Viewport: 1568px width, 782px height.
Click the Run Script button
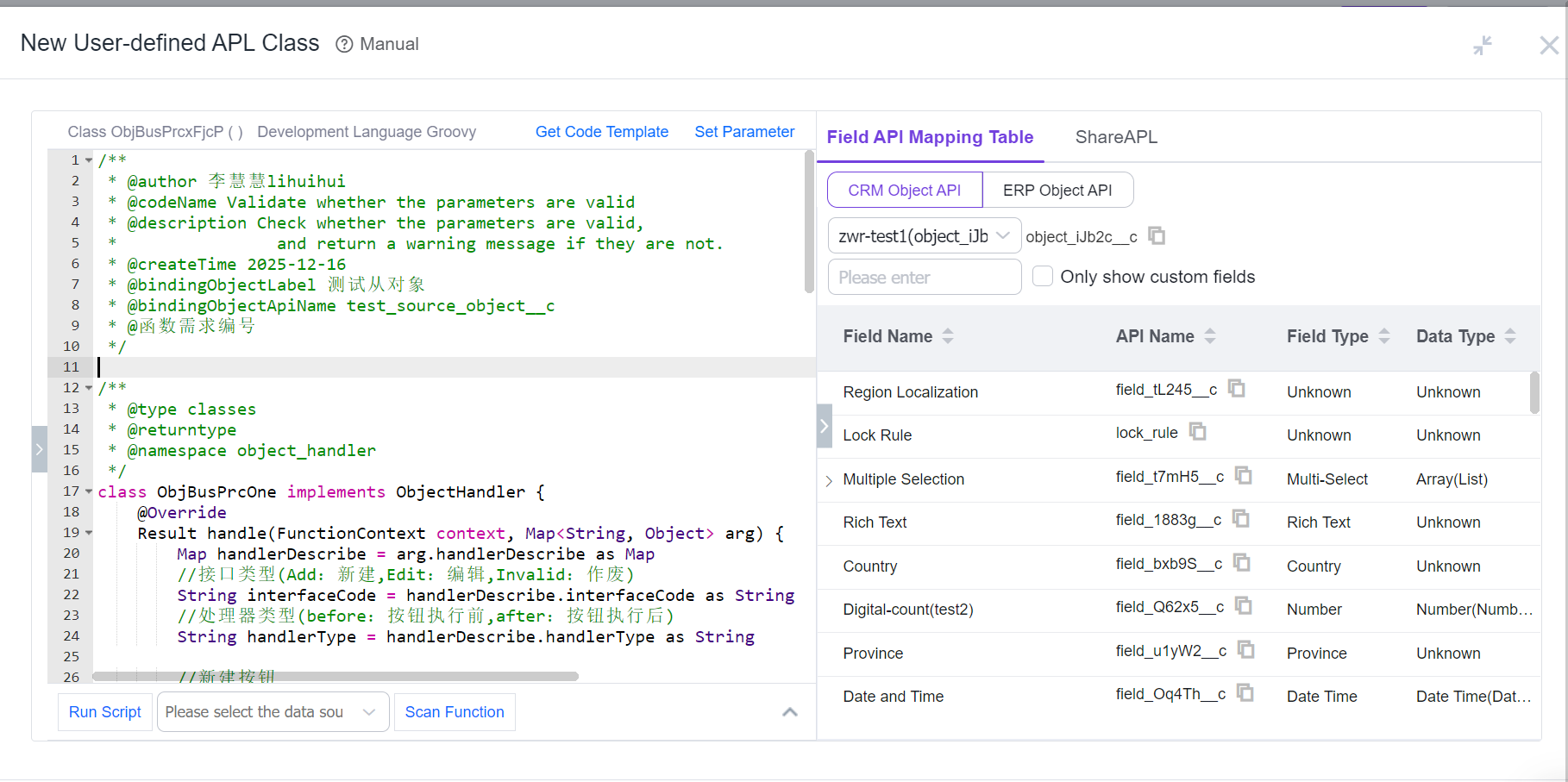(104, 711)
